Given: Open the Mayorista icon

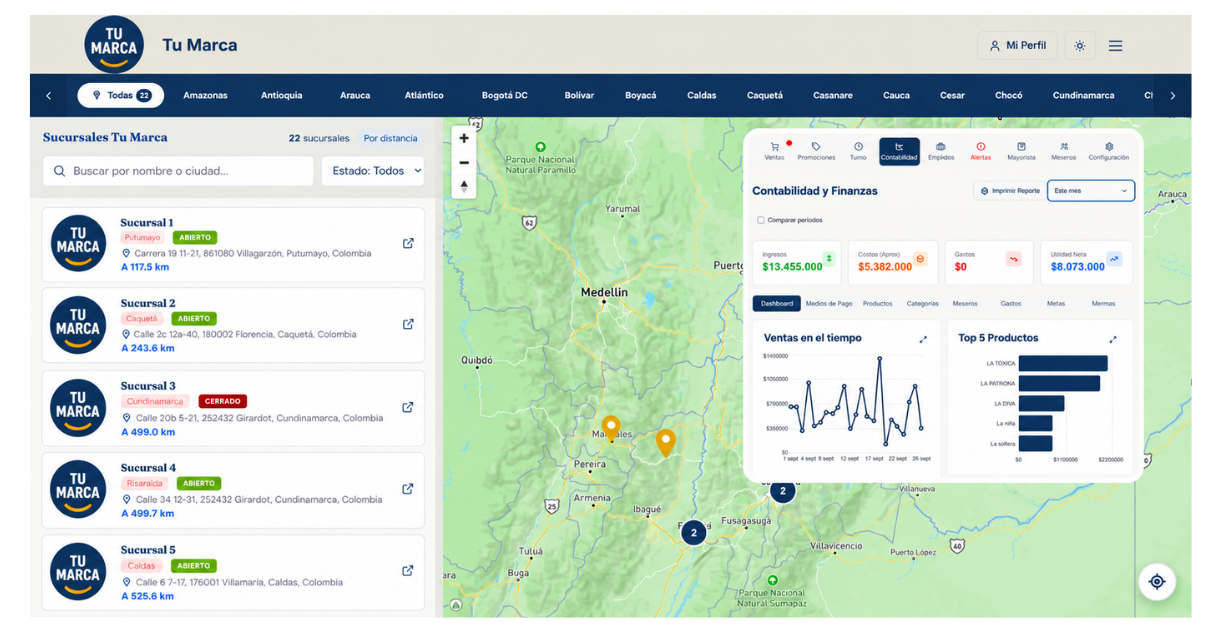Looking at the screenshot, I should [x=1021, y=146].
